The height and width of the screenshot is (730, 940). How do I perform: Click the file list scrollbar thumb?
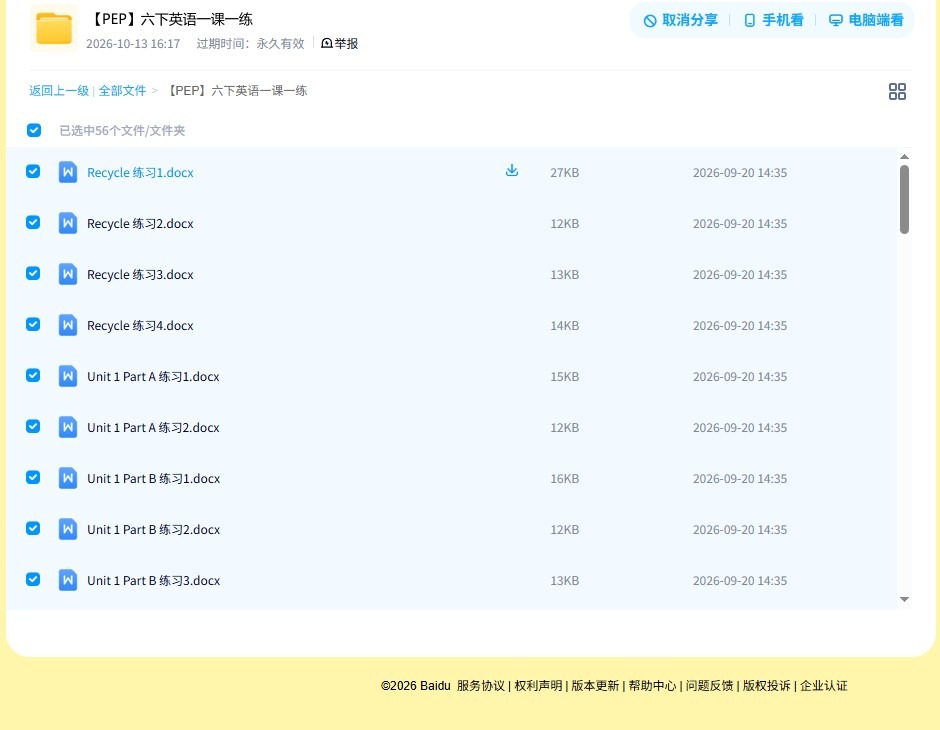pyautogui.click(x=904, y=199)
